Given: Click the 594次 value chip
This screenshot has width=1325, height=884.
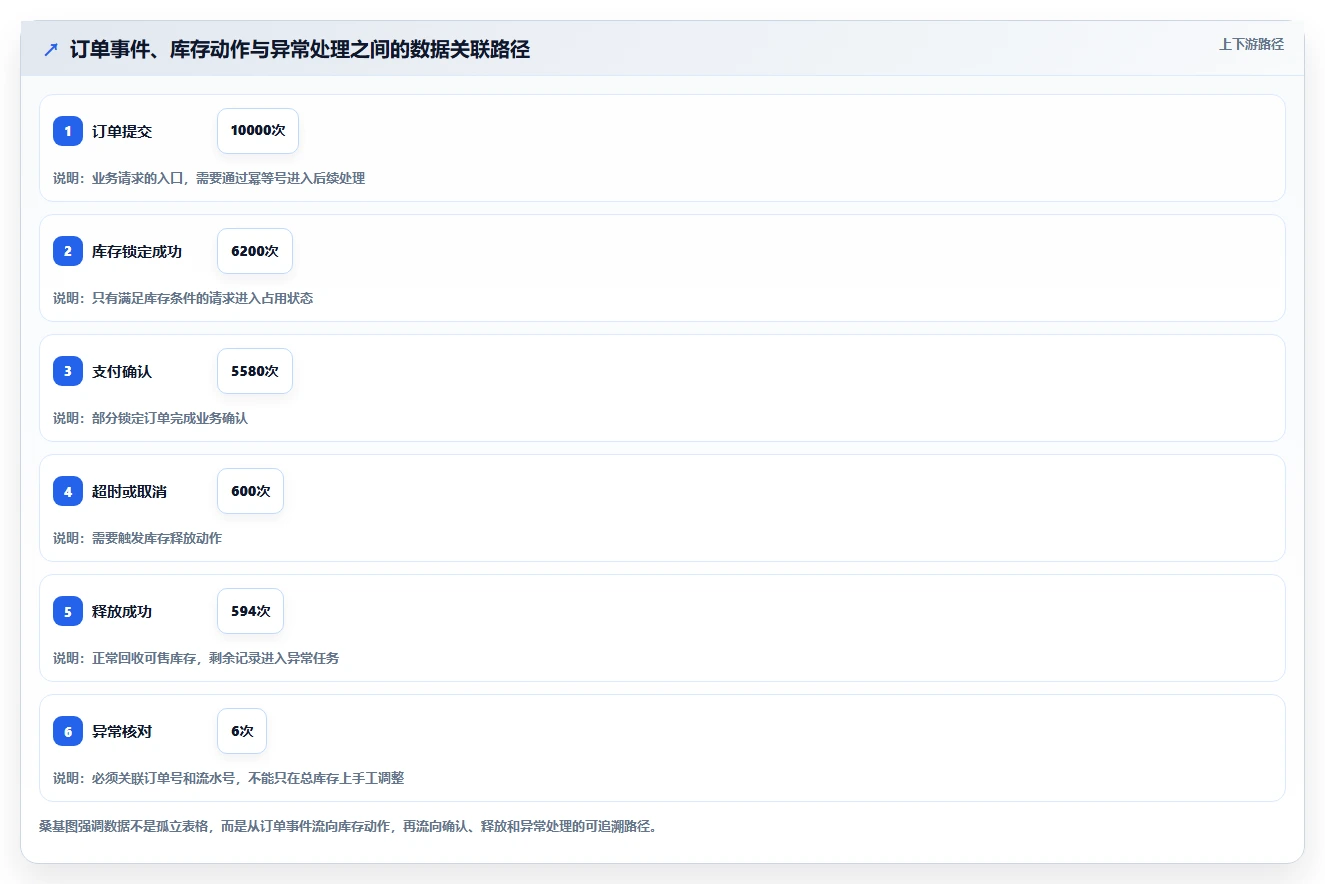Looking at the screenshot, I should tap(250, 611).
